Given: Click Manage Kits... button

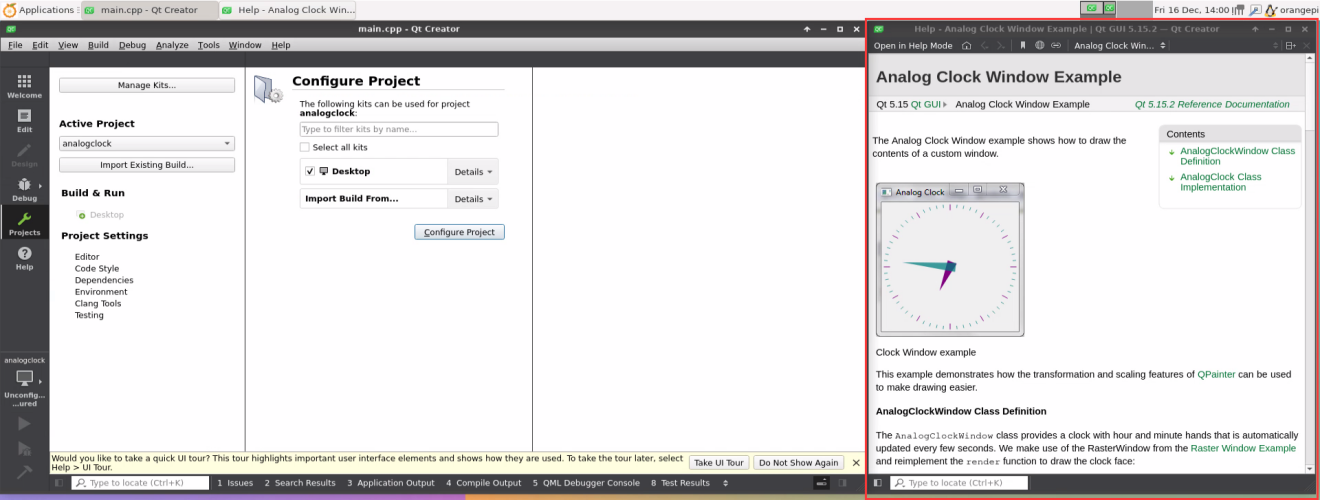Looking at the screenshot, I should (x=147, y=85).
